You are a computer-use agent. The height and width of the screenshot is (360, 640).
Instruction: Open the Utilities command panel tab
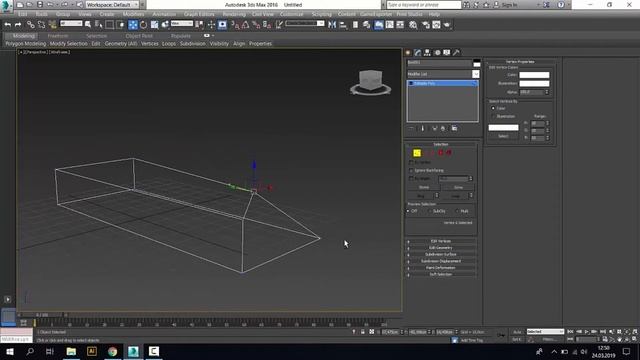(x=457, y=53)
